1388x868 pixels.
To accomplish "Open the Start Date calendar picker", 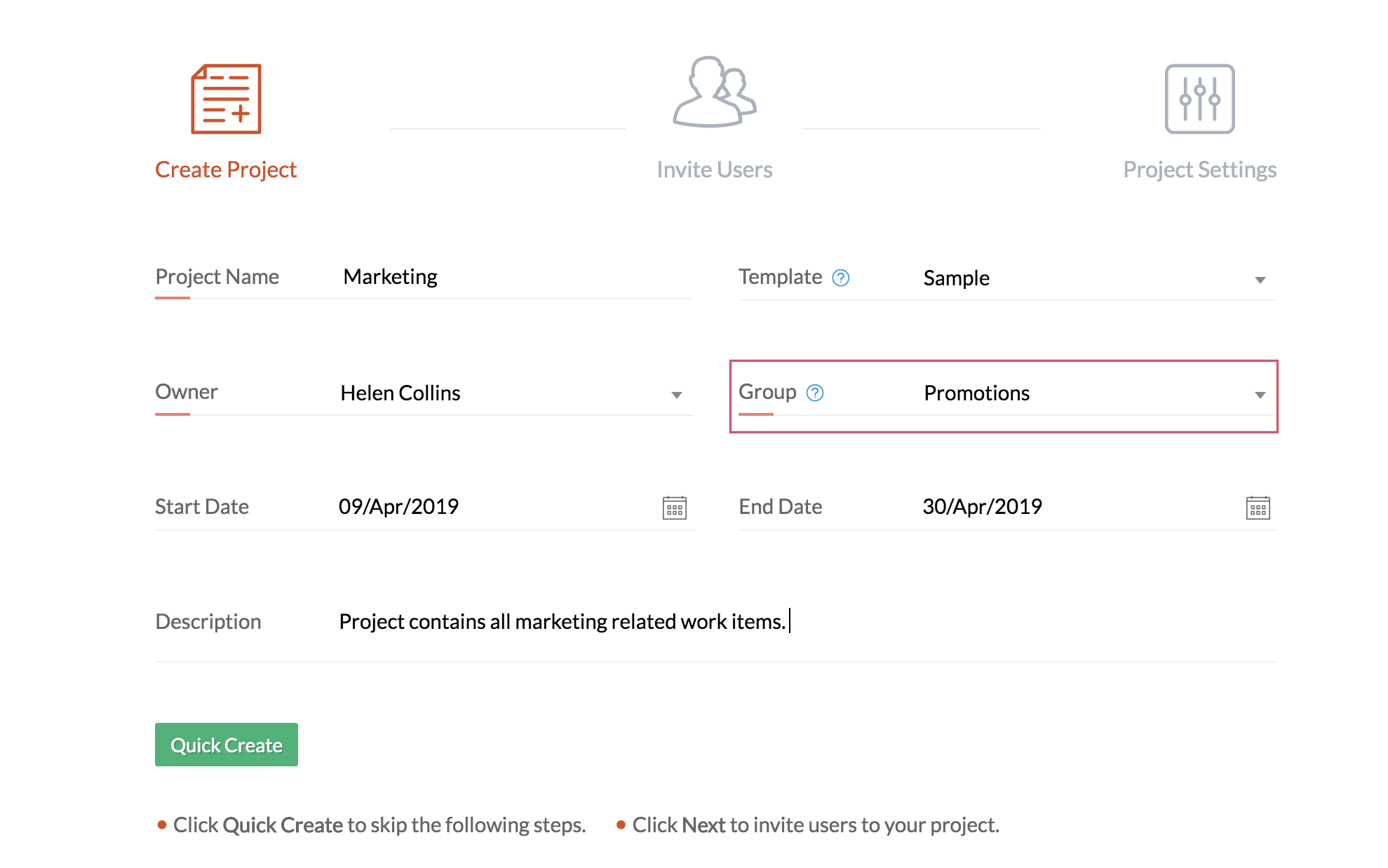I will click(x=674, y=508).
